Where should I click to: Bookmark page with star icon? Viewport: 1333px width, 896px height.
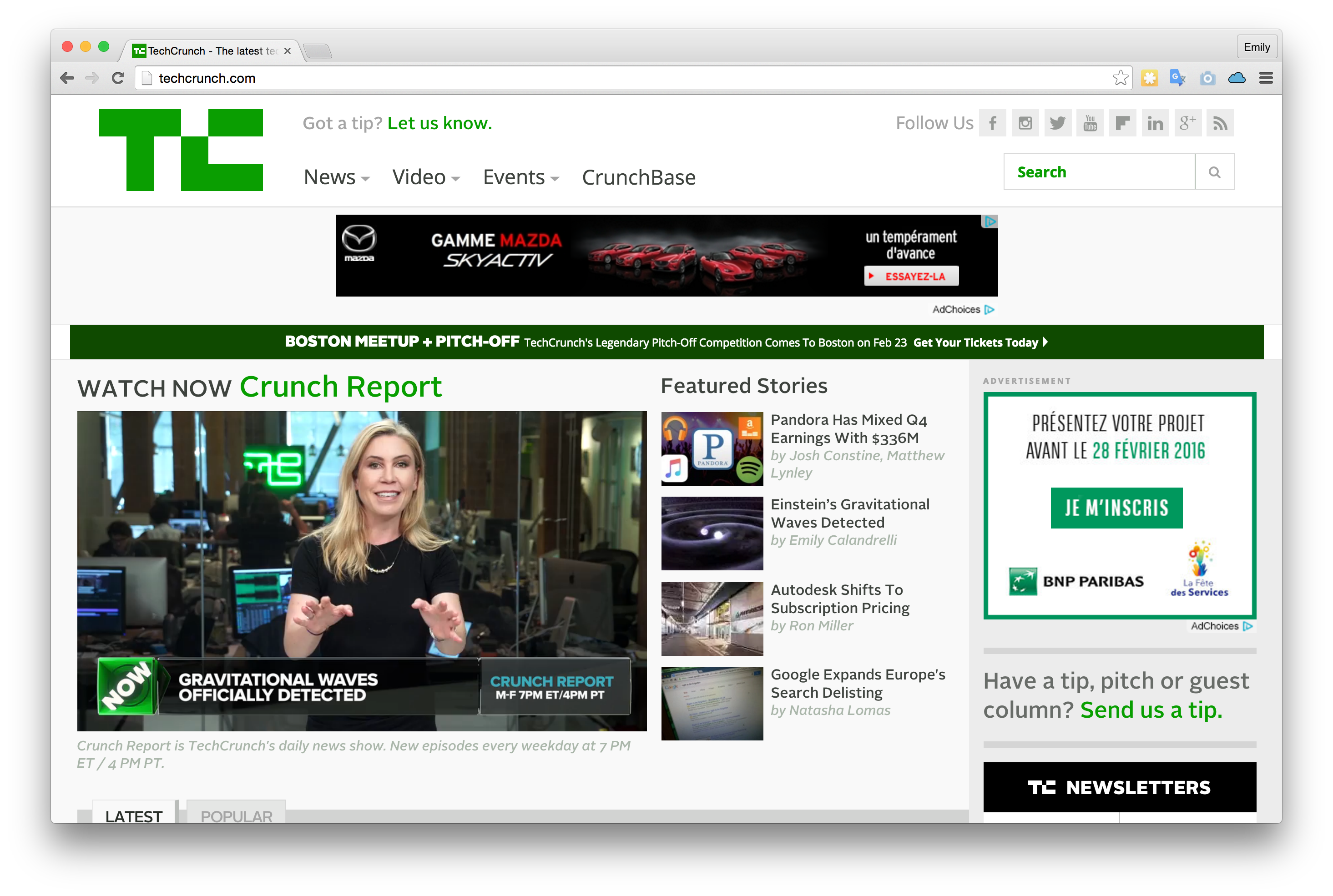tap(1121, 78)
